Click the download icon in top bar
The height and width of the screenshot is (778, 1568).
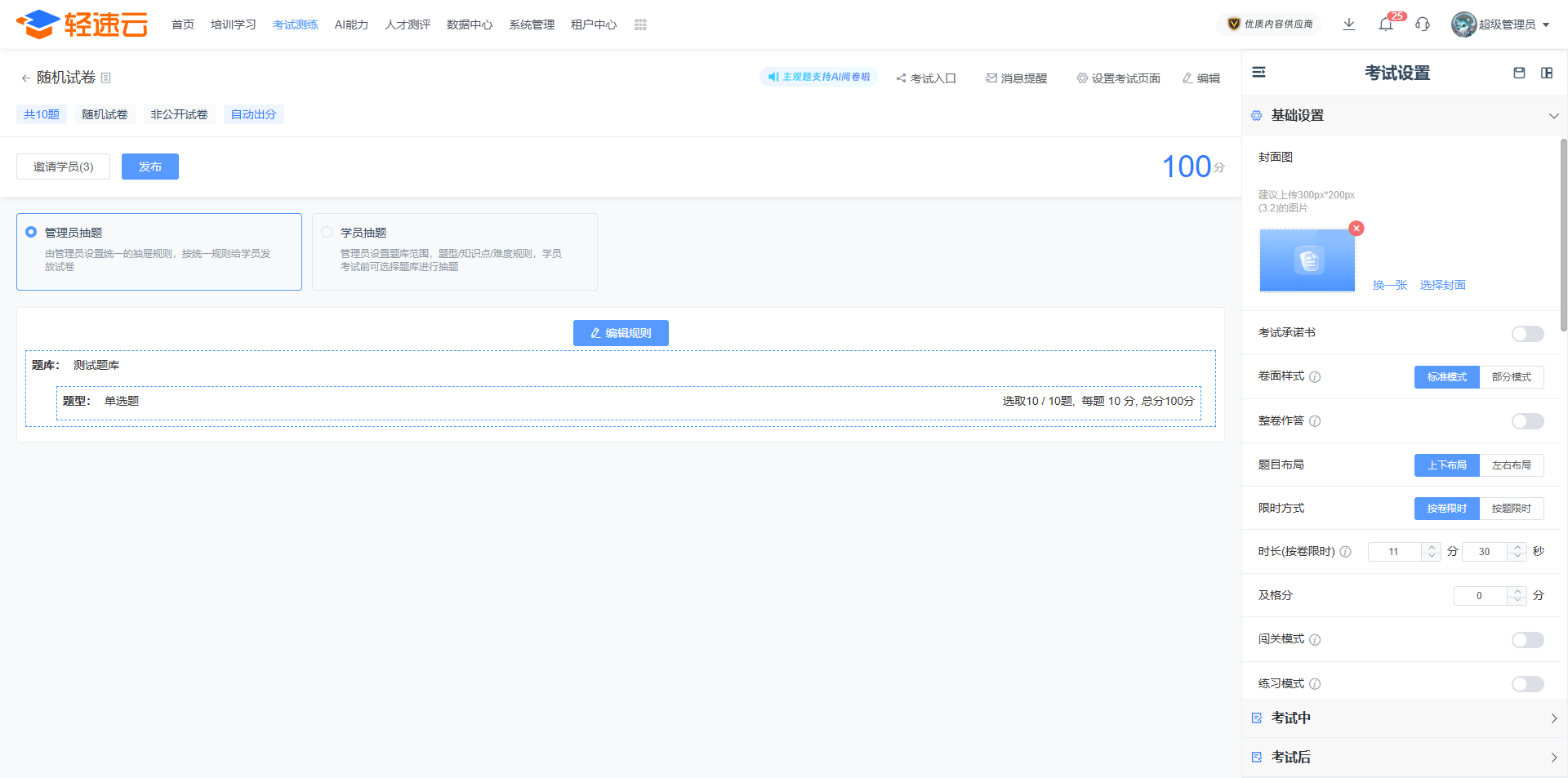point(1349,24)
